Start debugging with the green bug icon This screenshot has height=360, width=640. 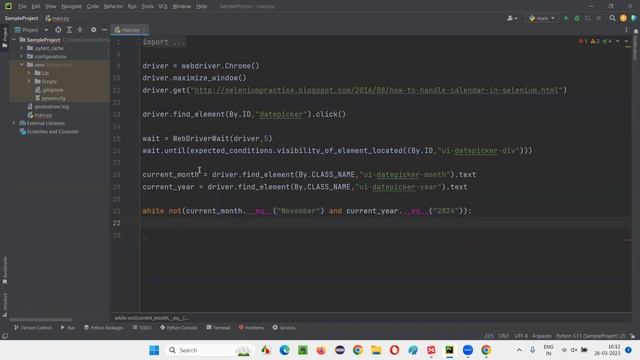coord(577,18)
